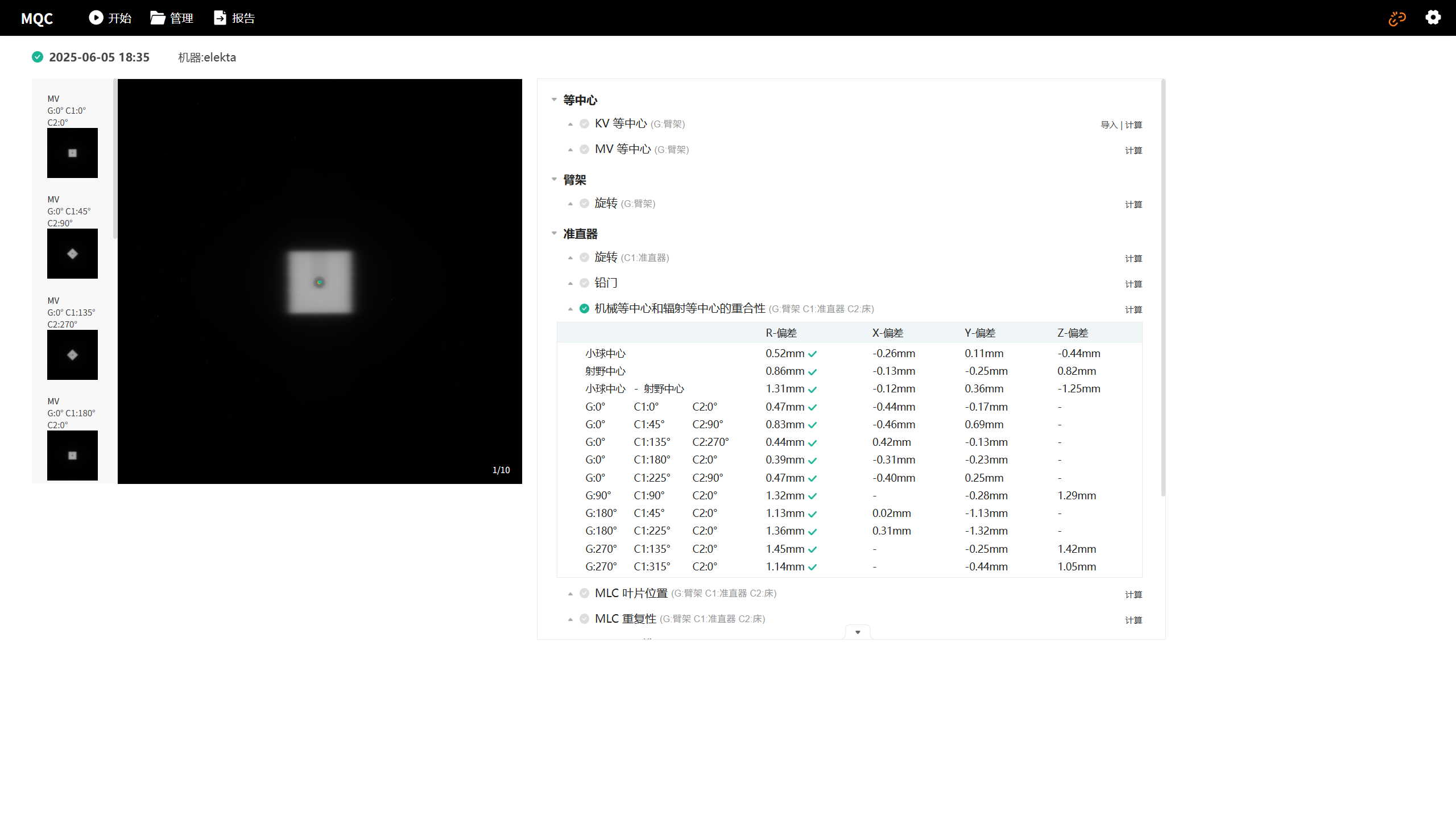The width and height of the screenshot is (1456, 828).
Task: Collapse the 等中心 section
Action: [554, 100]
